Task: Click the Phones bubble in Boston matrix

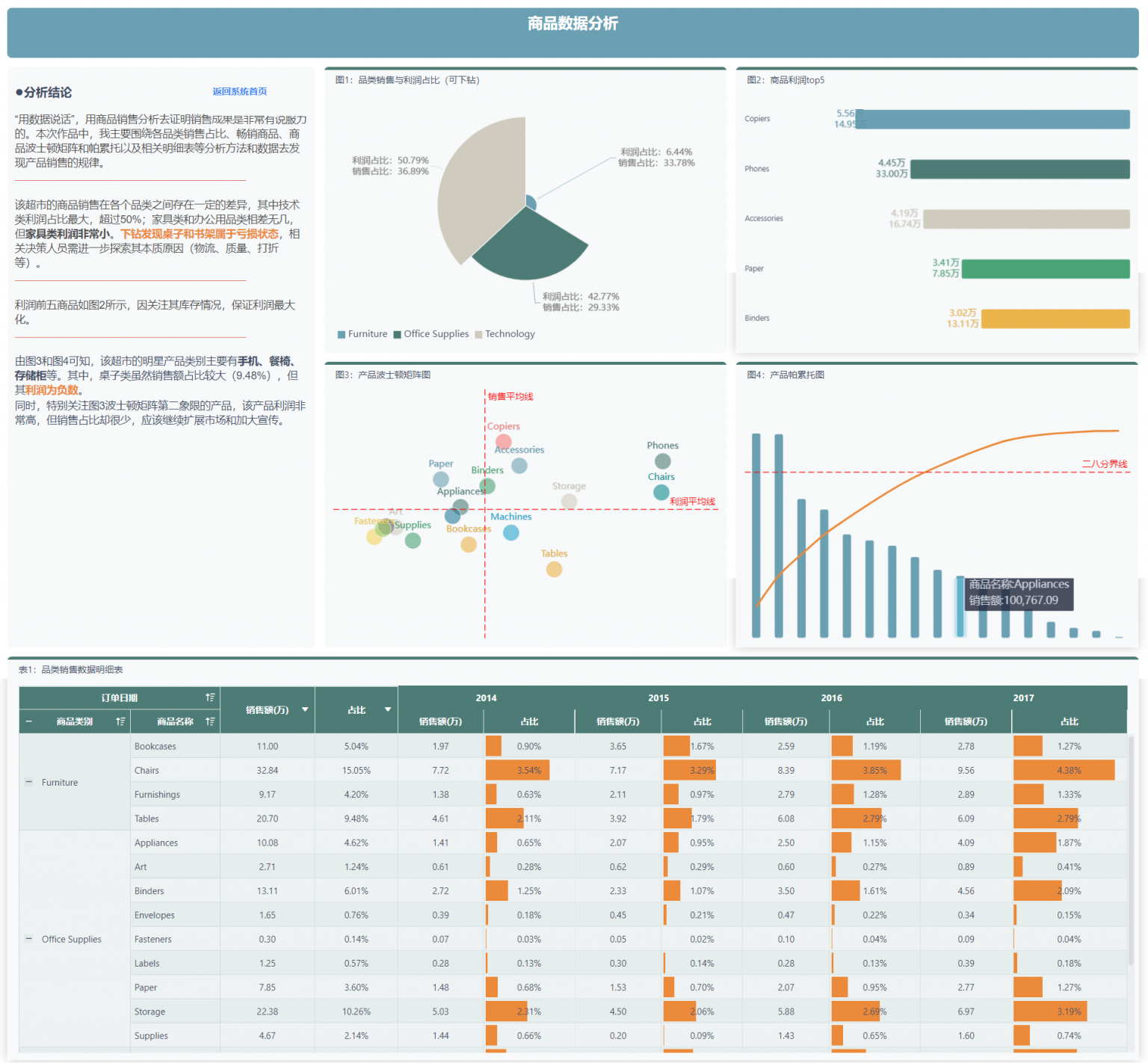Action: coord(663,461)
